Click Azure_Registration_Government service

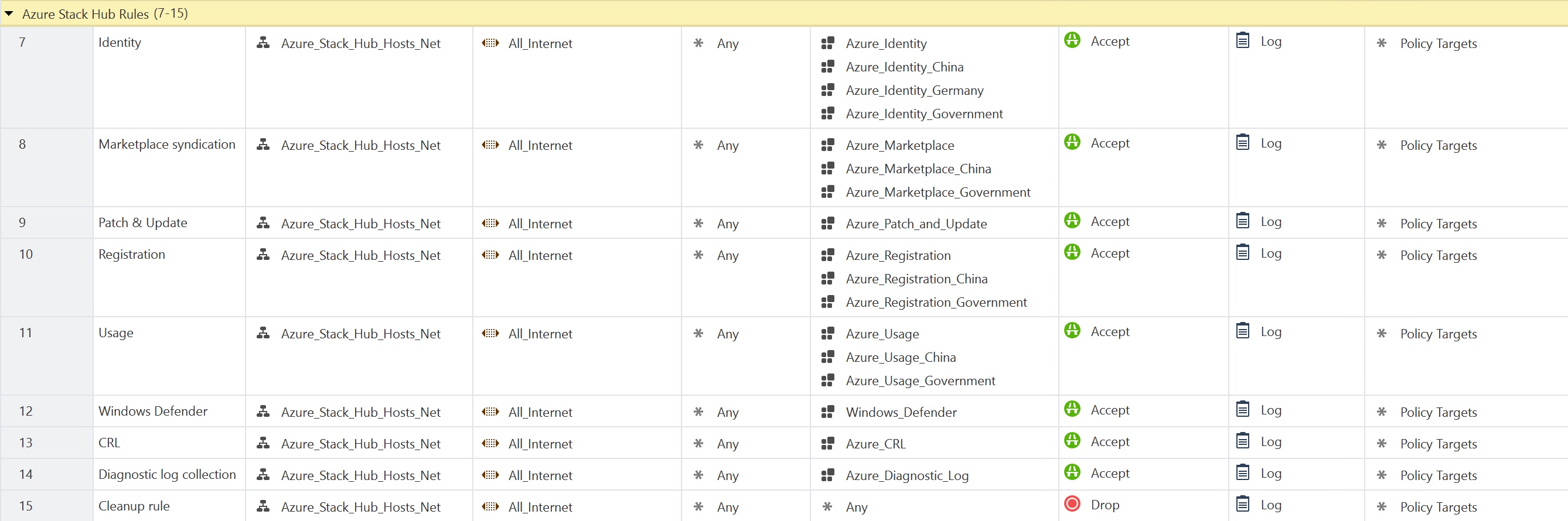pyautogui.click(x=936, y=303)
